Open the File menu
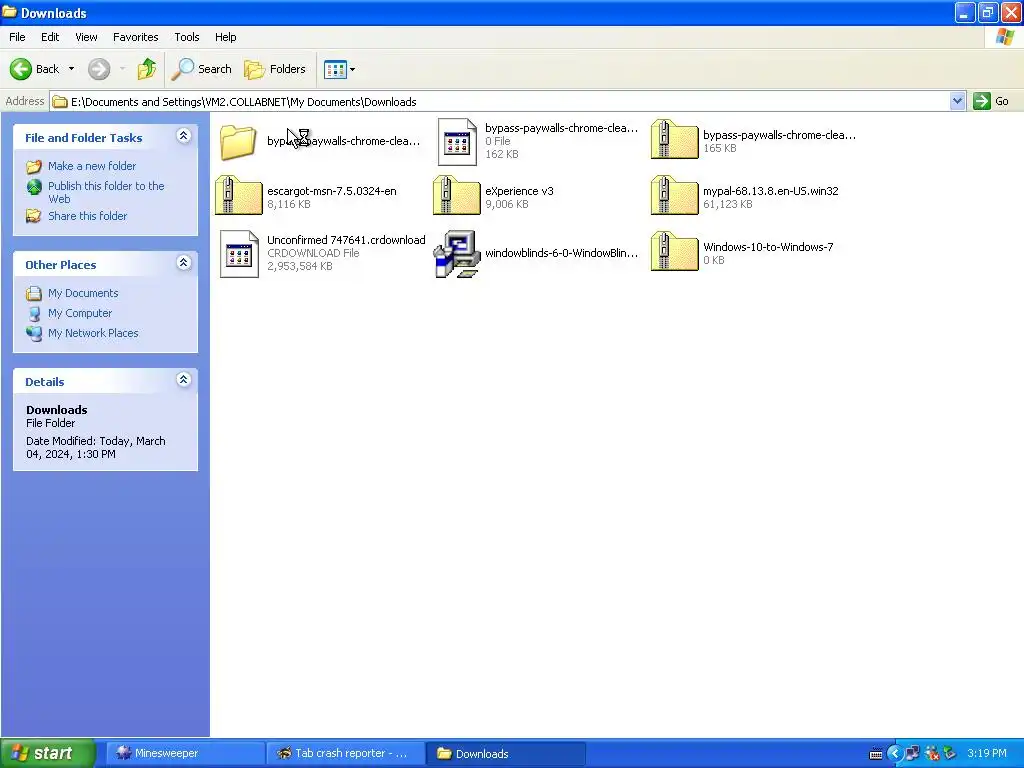Screen dimensions: 1024x768 (17, 37)
